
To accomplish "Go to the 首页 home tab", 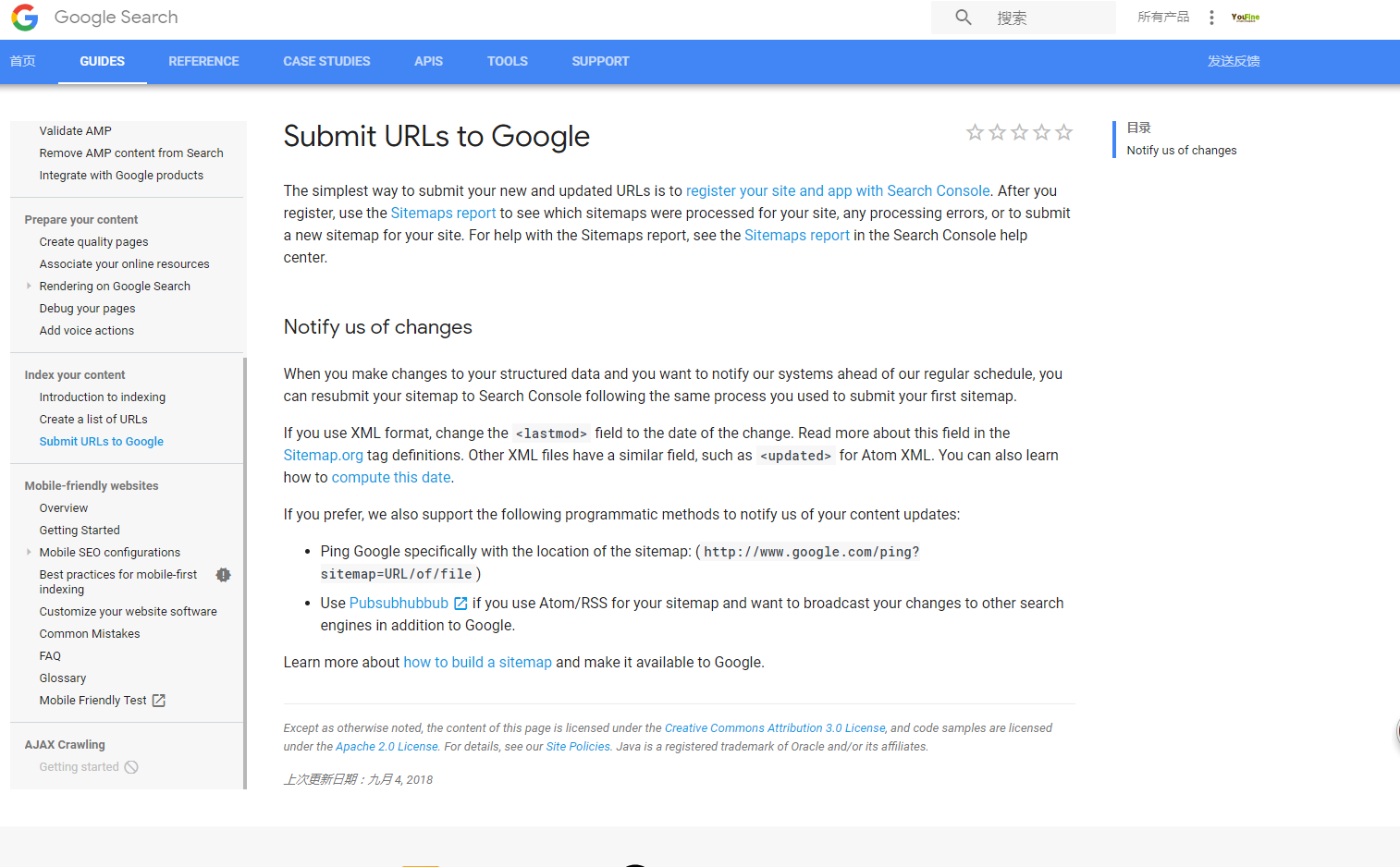I will [23, 61].
